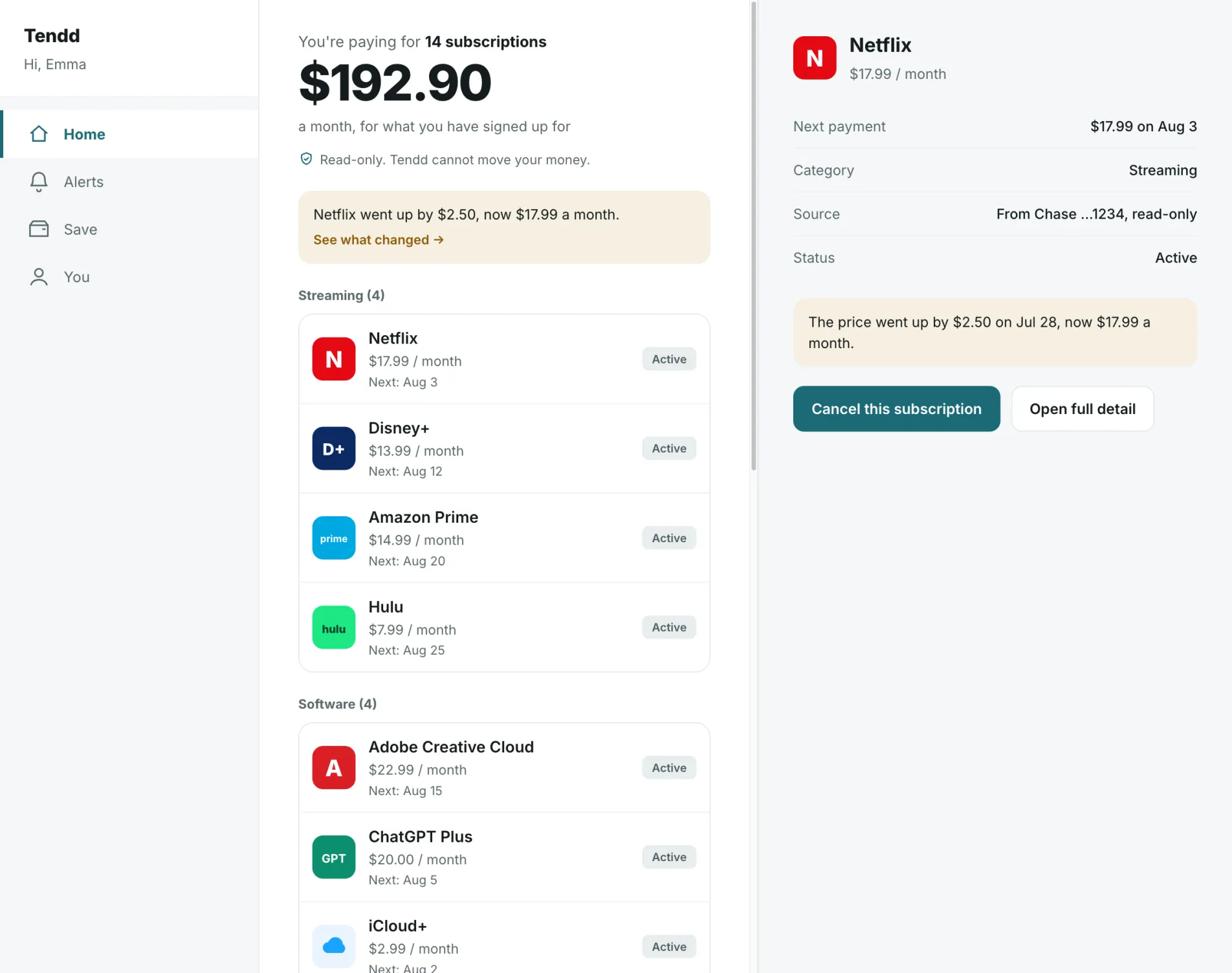The height and width of the screenshot is (973, 1232).
Task: Click the Home house icon in sidebar
Action: [x=39, y=134]
